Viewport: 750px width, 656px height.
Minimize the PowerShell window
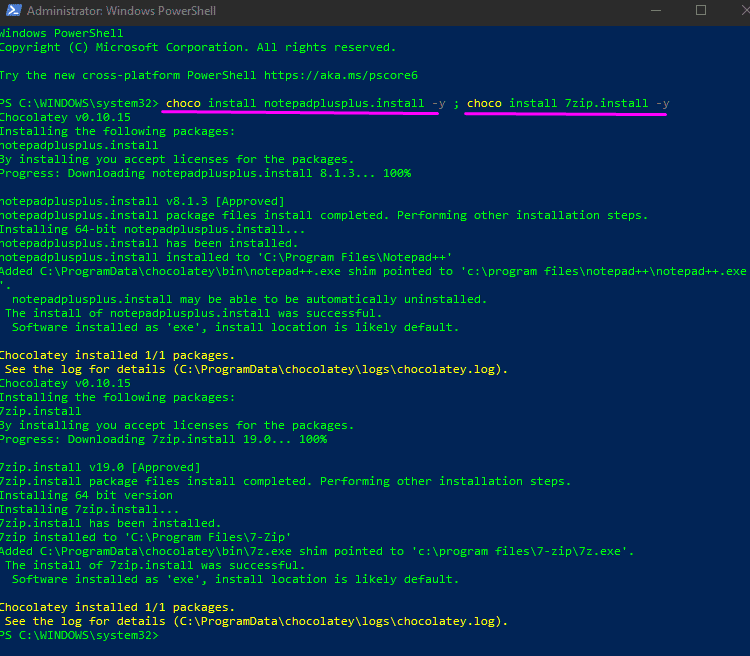[656, 11]
